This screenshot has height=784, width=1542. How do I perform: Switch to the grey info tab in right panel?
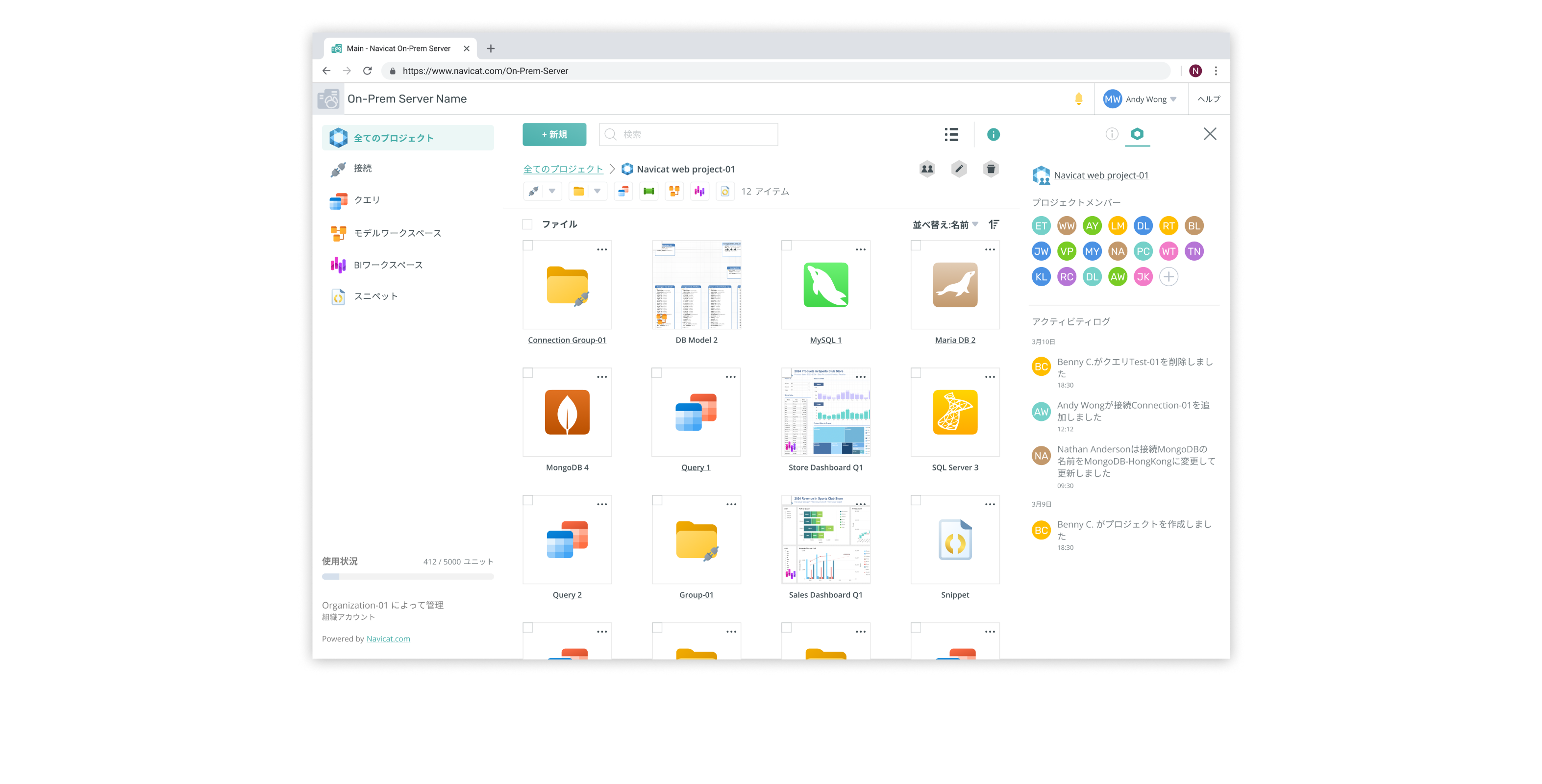pyautogui.click(x=1112, y=134)
